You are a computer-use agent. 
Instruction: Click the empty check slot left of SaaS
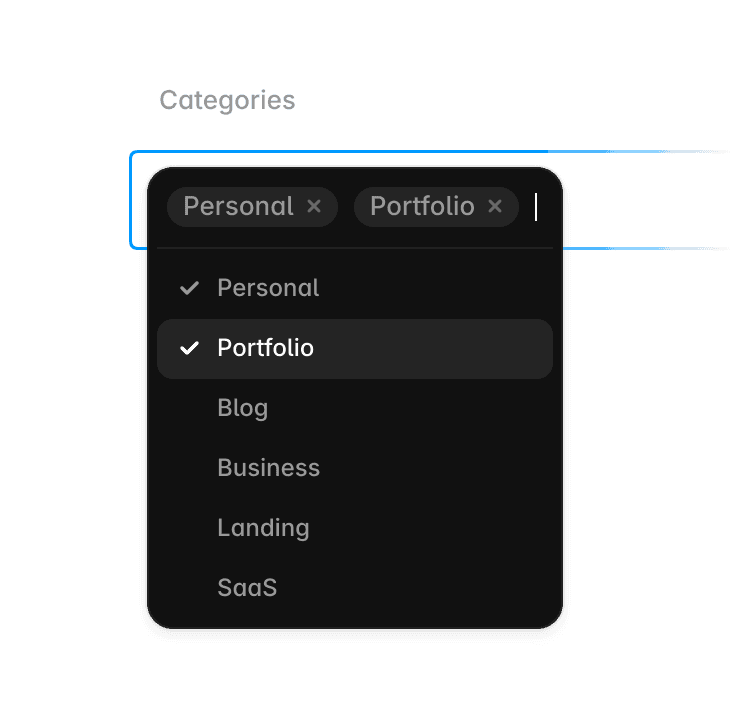[189, 588]
